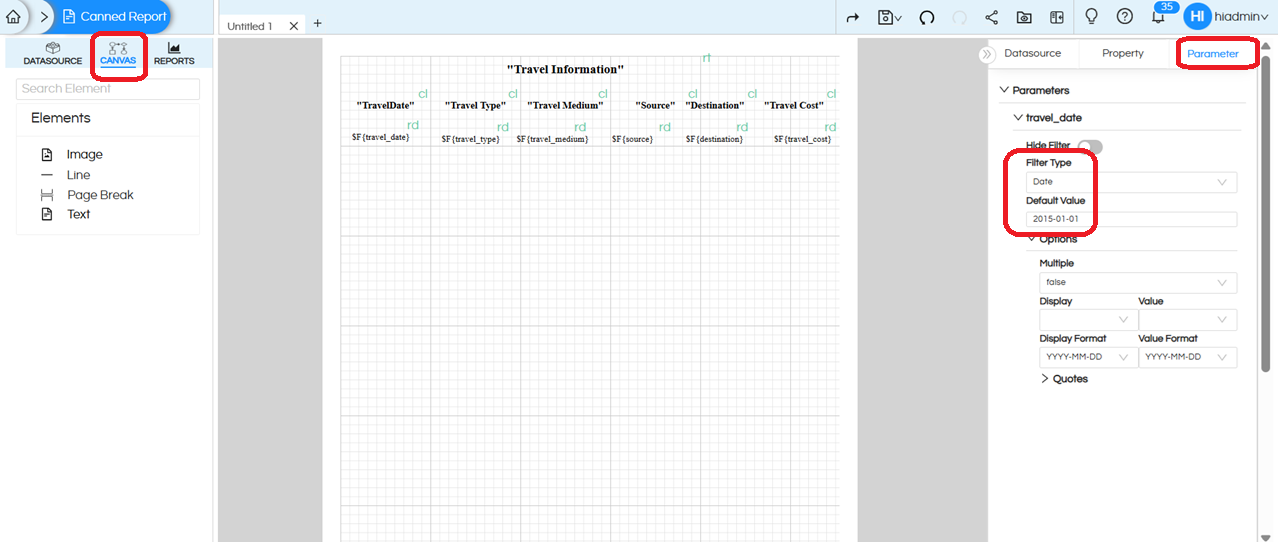Screen dimensions: 1278x542
Task: Toggle the Hide Filter switch
Action: tap(1089, 146)
